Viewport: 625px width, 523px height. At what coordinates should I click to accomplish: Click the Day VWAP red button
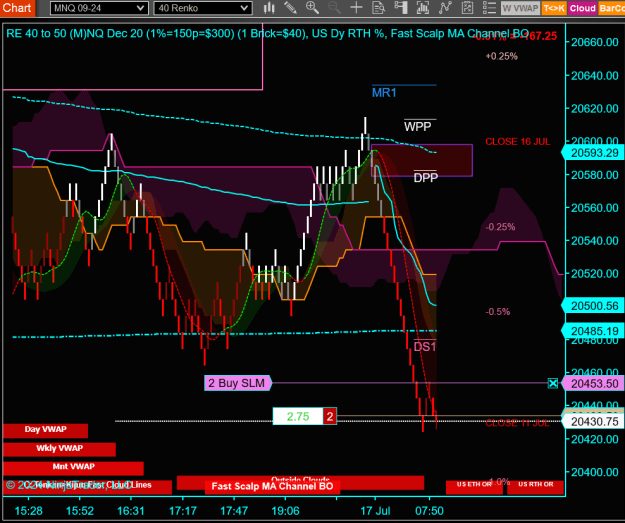[45, 431]
